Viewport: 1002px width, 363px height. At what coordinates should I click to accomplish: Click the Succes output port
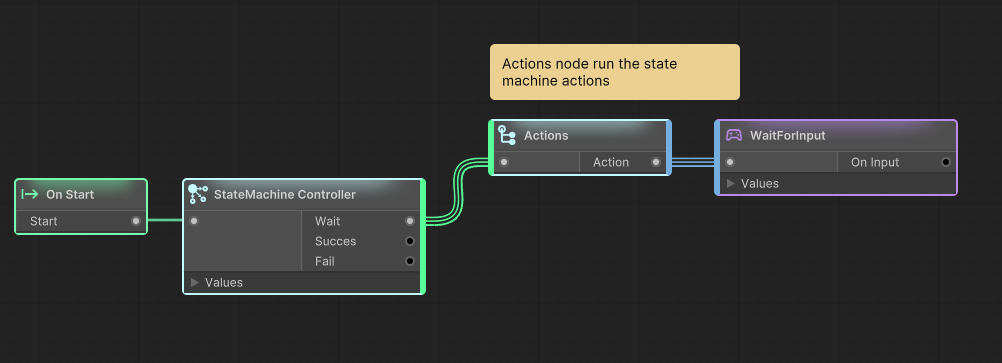410,241
